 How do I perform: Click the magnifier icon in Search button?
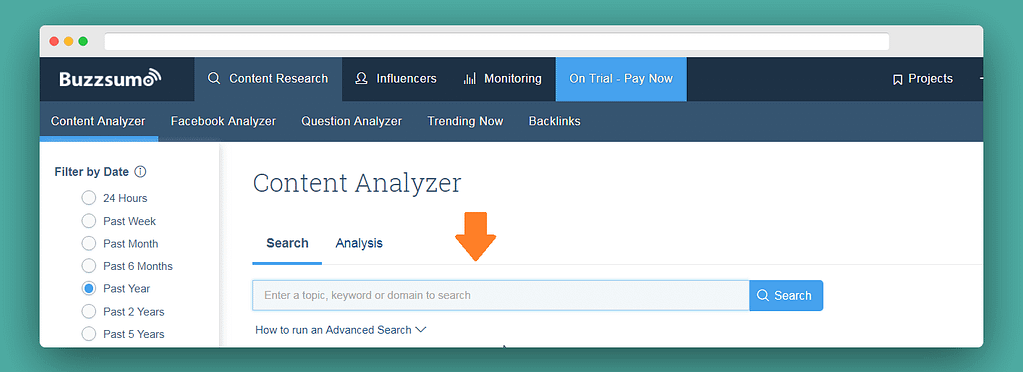(x=763, y=296)
